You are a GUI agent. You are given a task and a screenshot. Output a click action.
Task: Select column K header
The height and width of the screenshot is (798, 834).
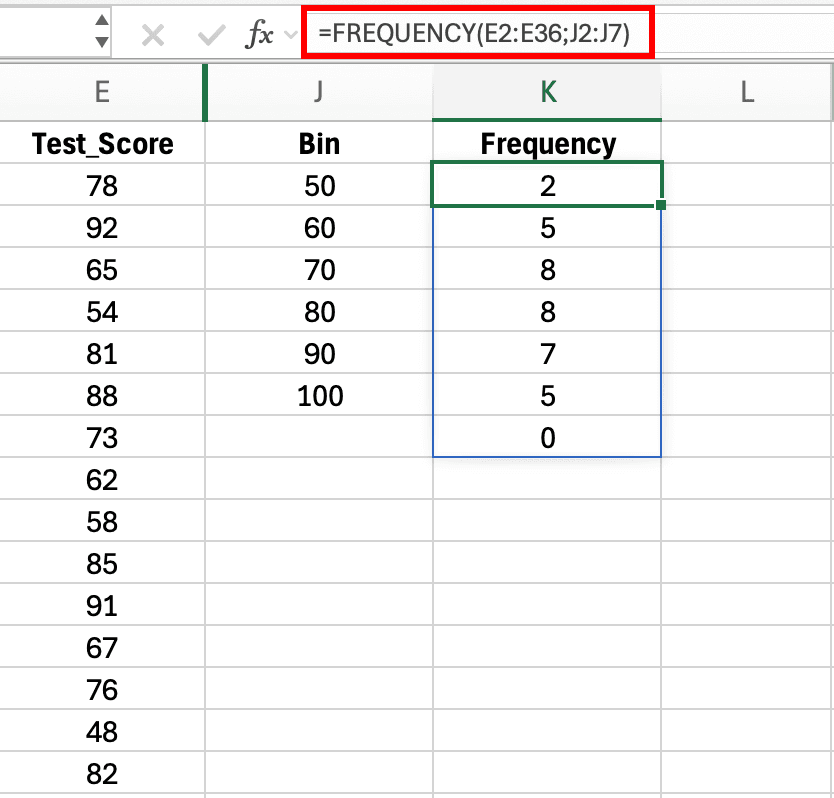tap(546, 91)
